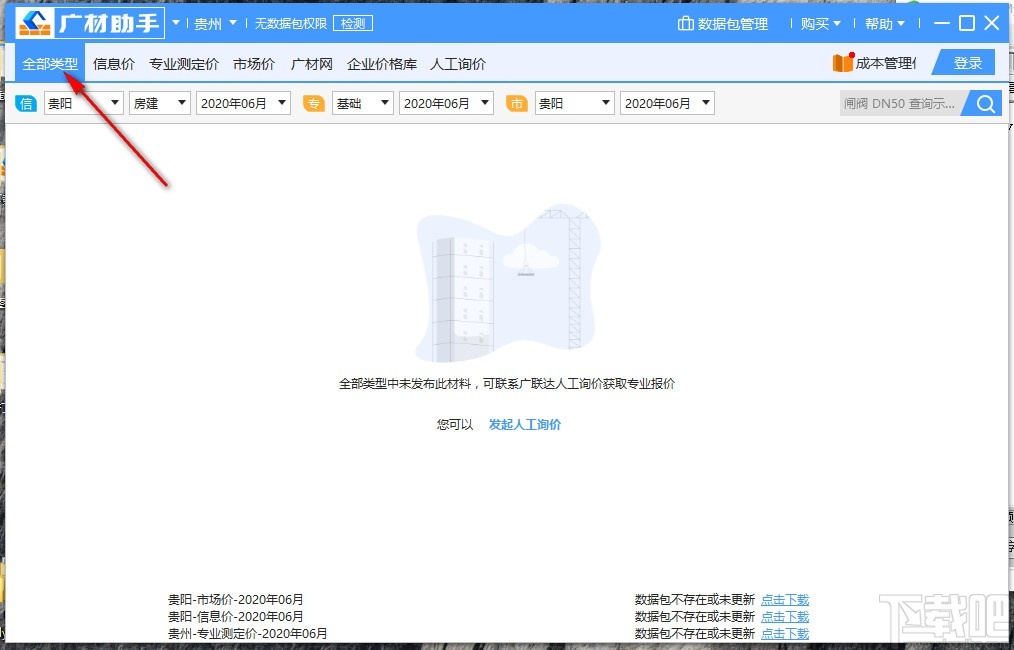Switch to the 人工询价 tab
1014x650 pixels.
coord(458,63)
